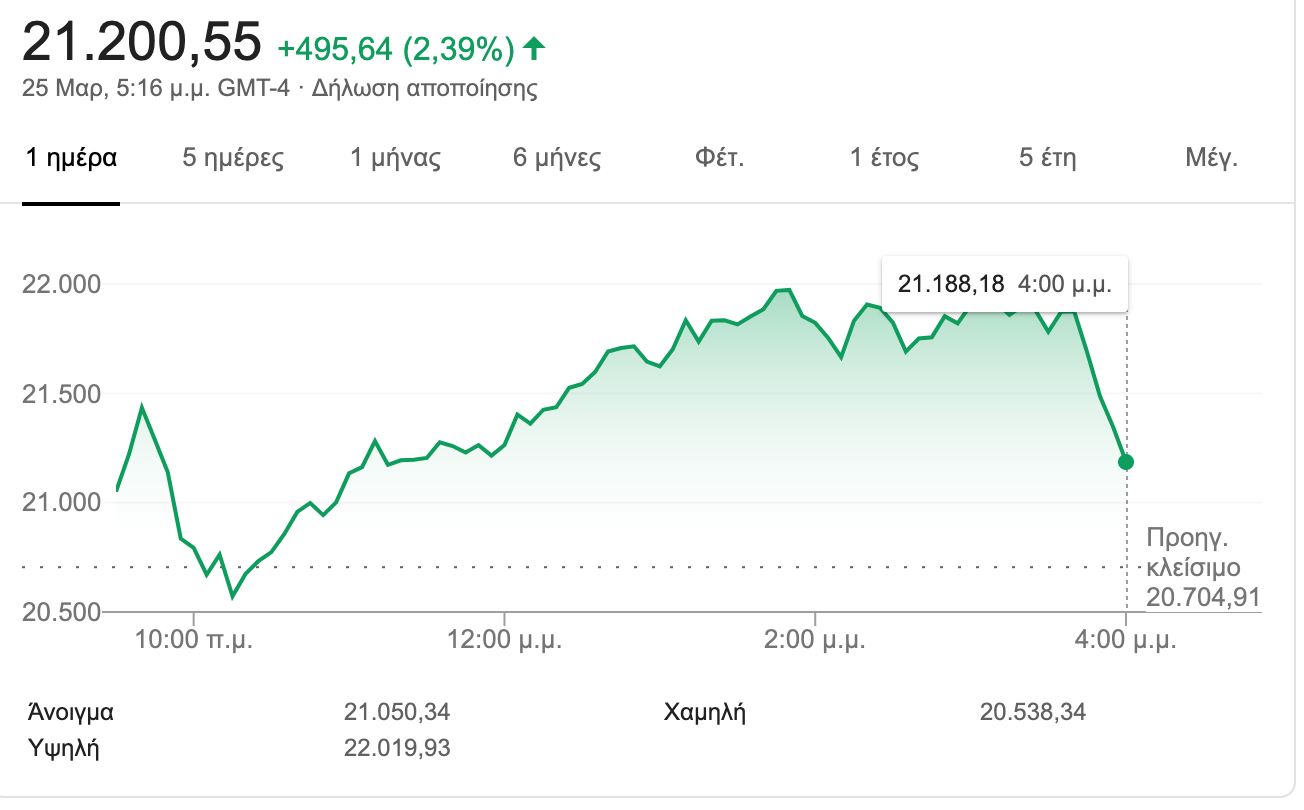This screenshot has height=810, width=1304.
Task: Click the 'Χαμηλή' value 20.538,34
Action: point(1033,713)
